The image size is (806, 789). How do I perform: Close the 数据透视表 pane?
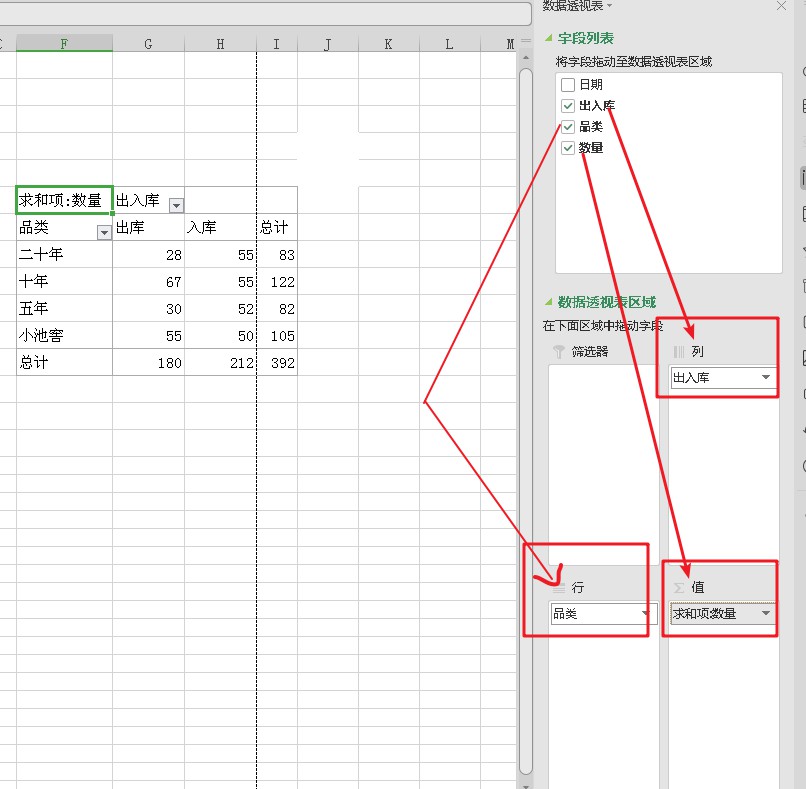[x=781, y=6]
